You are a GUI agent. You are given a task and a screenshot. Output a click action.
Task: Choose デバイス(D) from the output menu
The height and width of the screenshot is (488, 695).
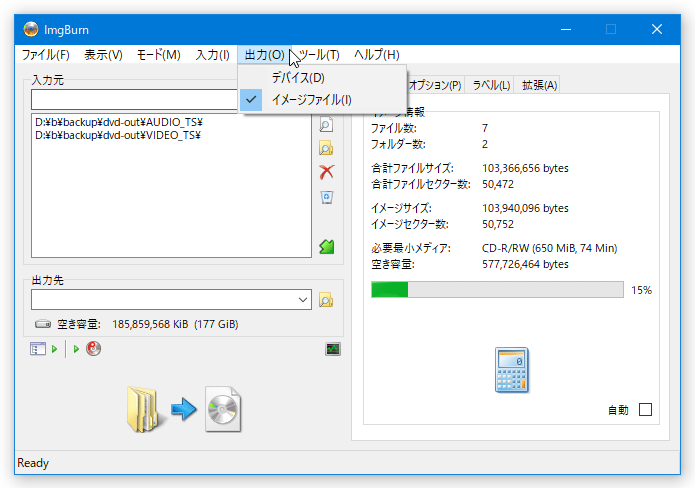tap(322, 78)
